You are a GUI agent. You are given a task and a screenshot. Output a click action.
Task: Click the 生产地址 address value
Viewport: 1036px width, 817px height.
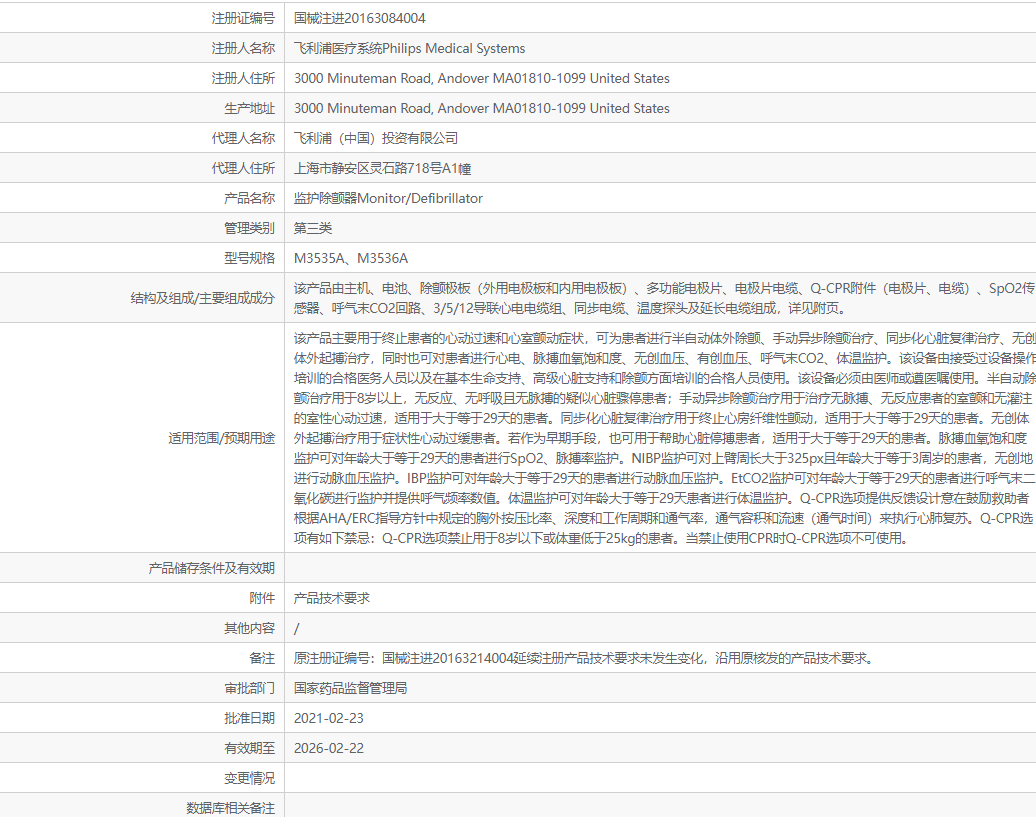tap(482, 108)
